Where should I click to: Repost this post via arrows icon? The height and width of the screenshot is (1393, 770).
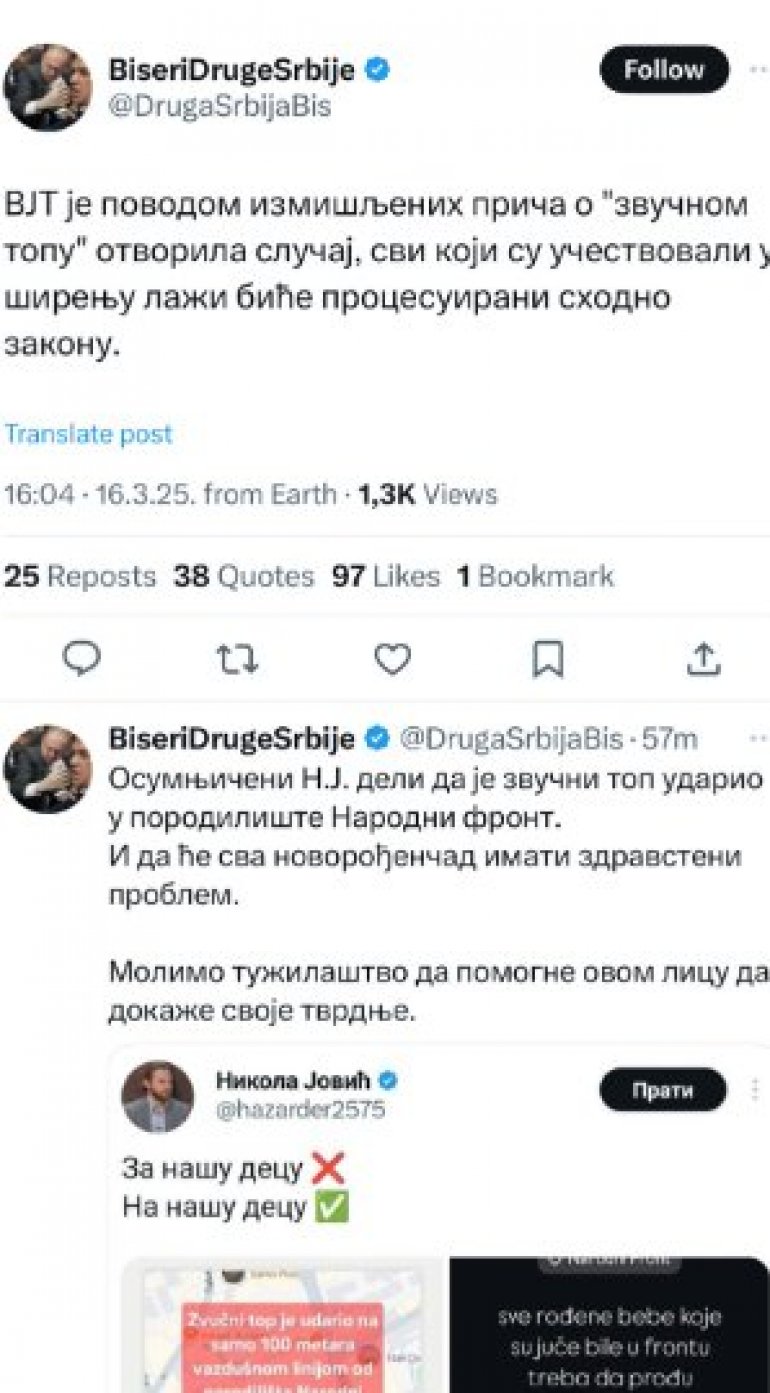(x=238, y=657)
